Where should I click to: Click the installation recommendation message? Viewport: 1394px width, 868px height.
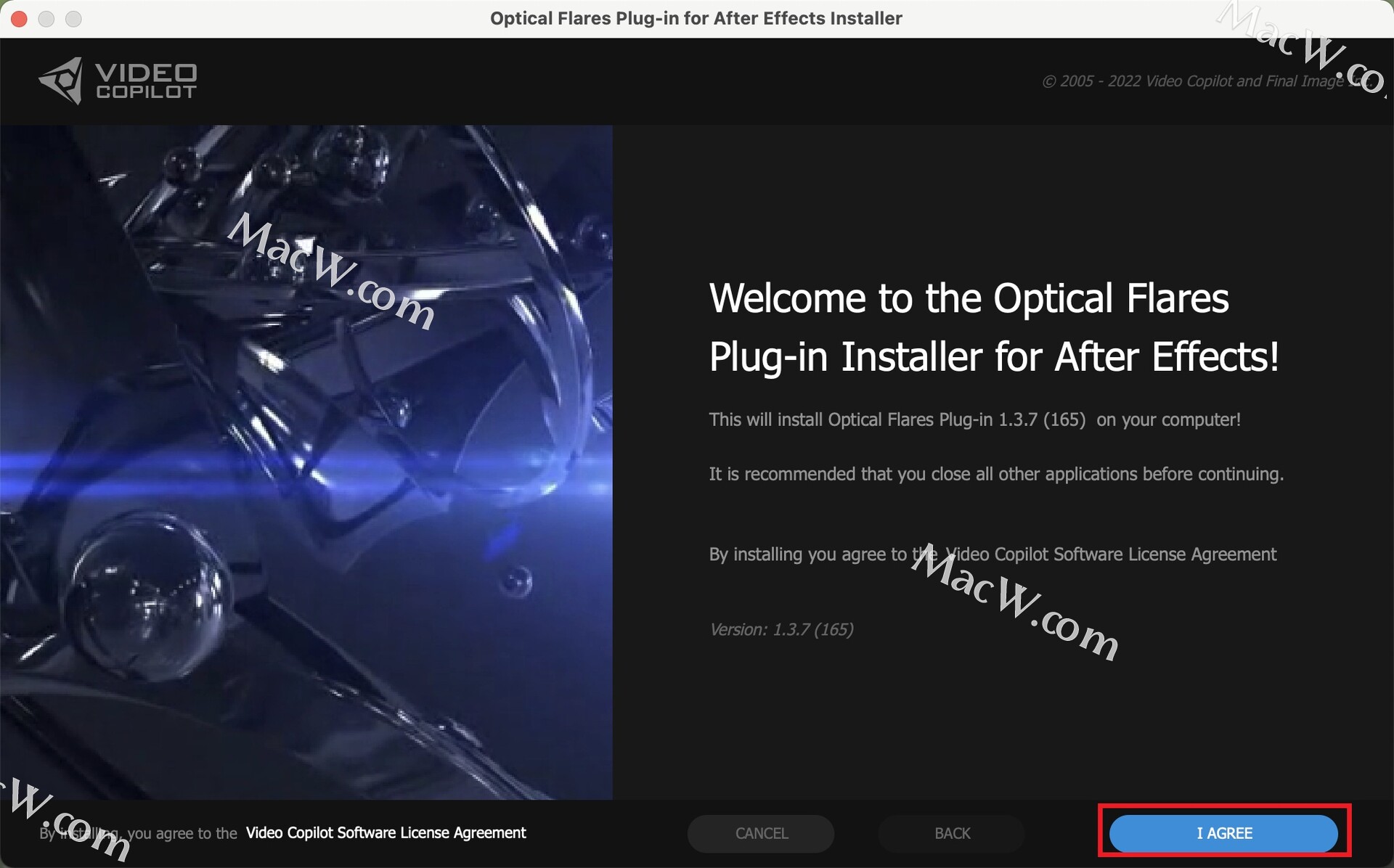pyautogui.click(x=995, y=474)
